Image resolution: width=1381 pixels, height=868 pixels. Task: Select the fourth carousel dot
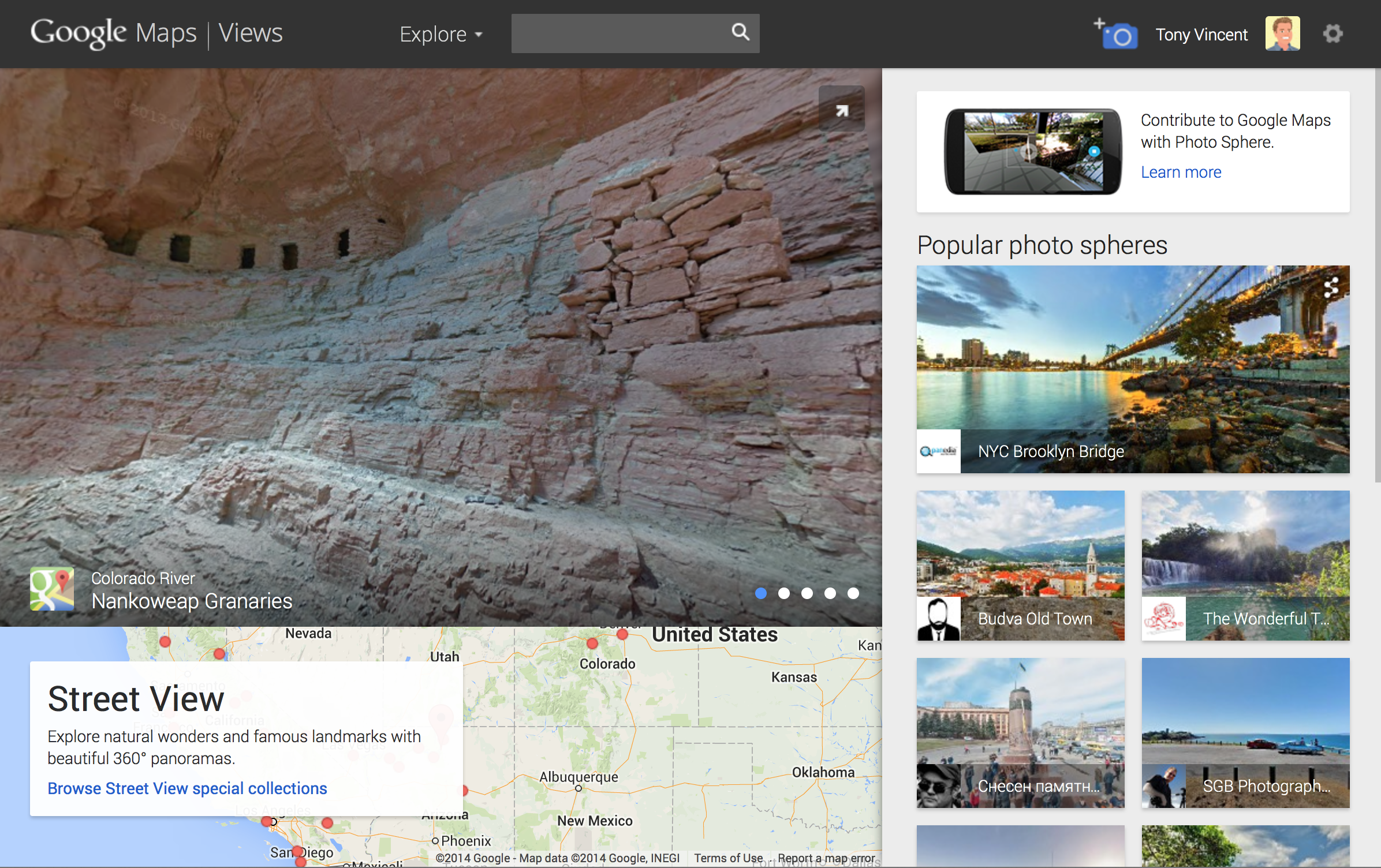(x=830, y=593)
